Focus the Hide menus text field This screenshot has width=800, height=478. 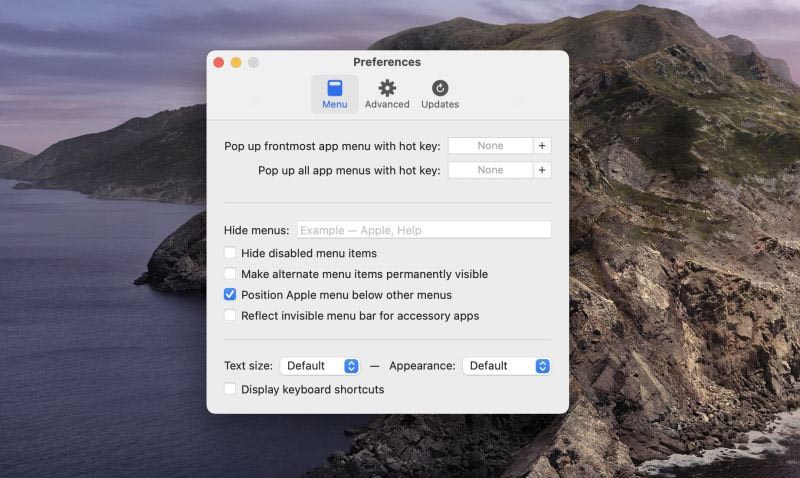[x=424, y=230]
